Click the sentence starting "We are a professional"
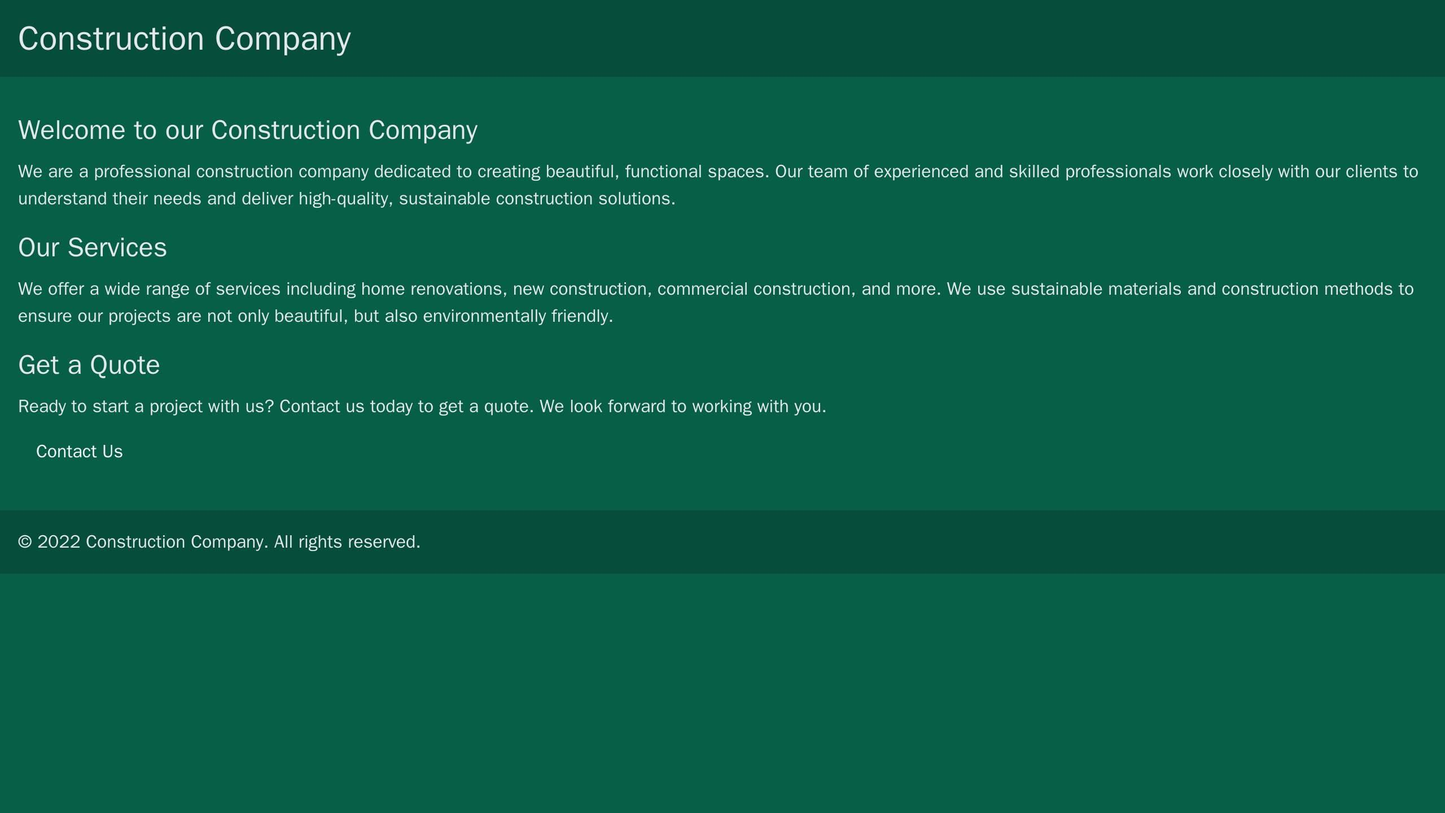 [393, 172]
